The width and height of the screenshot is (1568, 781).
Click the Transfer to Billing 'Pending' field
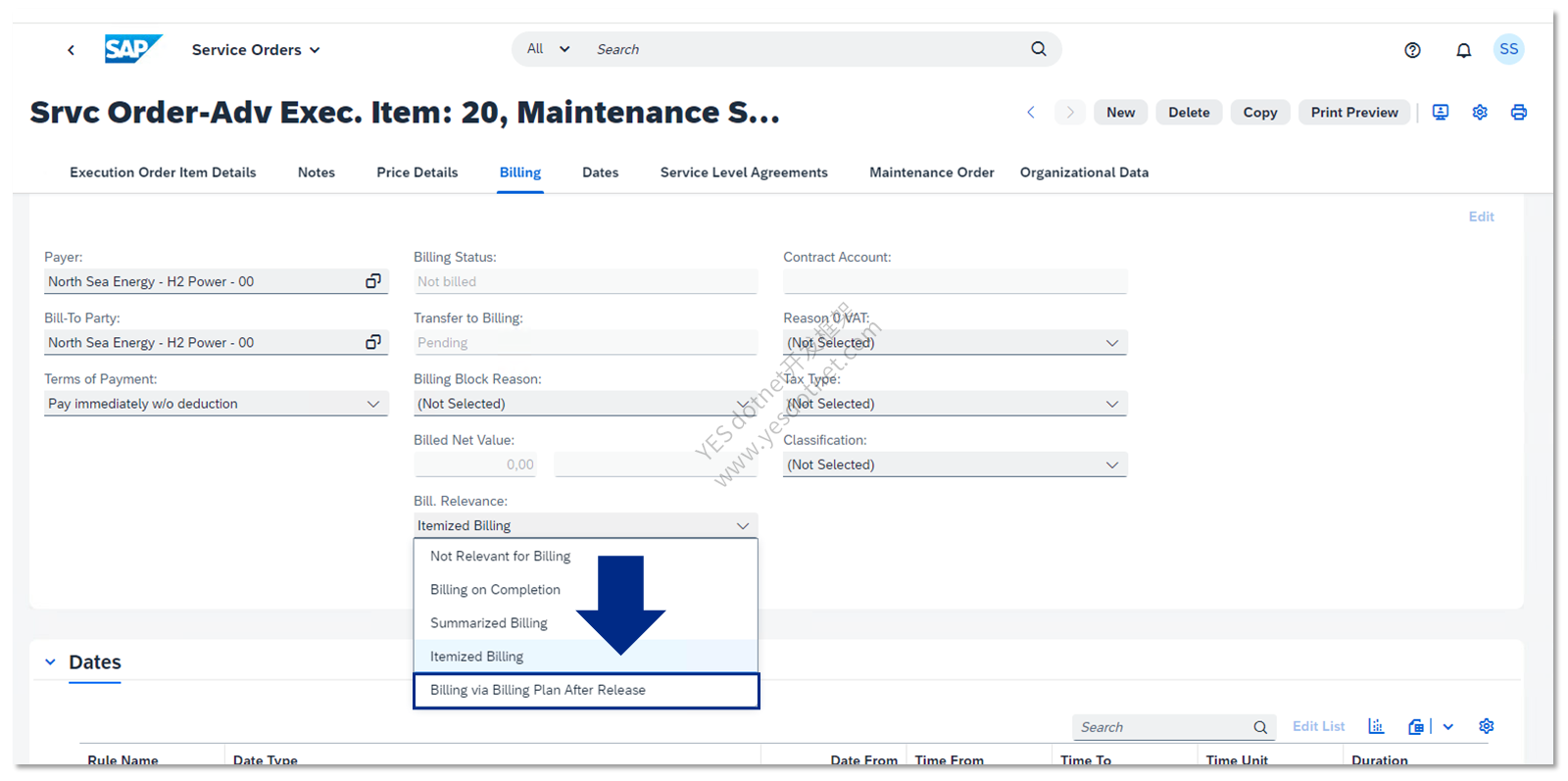pos(585,343)
